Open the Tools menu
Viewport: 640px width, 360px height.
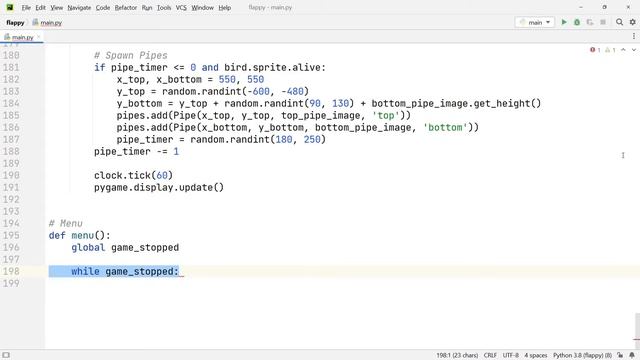(x=164, y=8)
